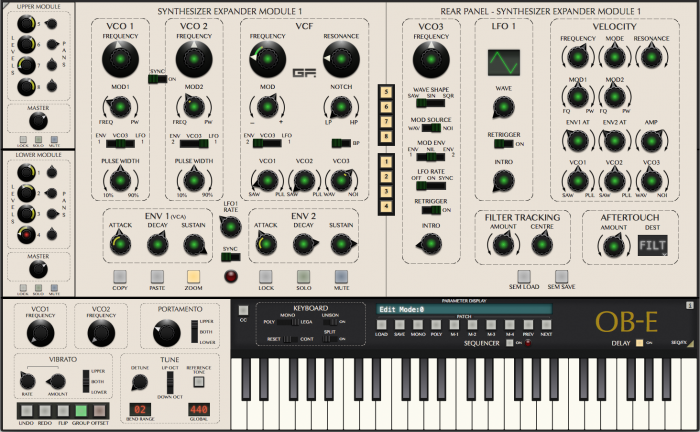700x432 pixels.
Task: Click the main panel LOCK button
Action: point(266,277)
